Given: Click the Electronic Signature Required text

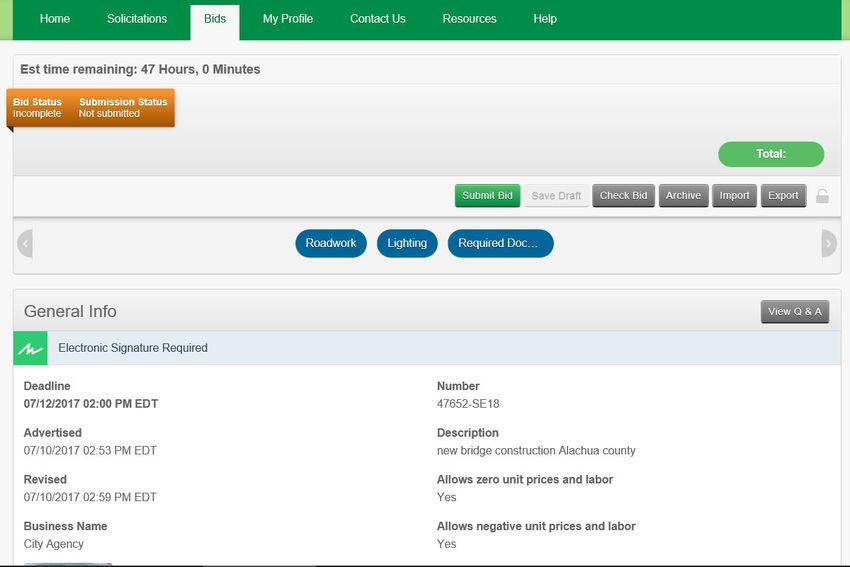Looking at the screenshot, I should click(133, 348).
